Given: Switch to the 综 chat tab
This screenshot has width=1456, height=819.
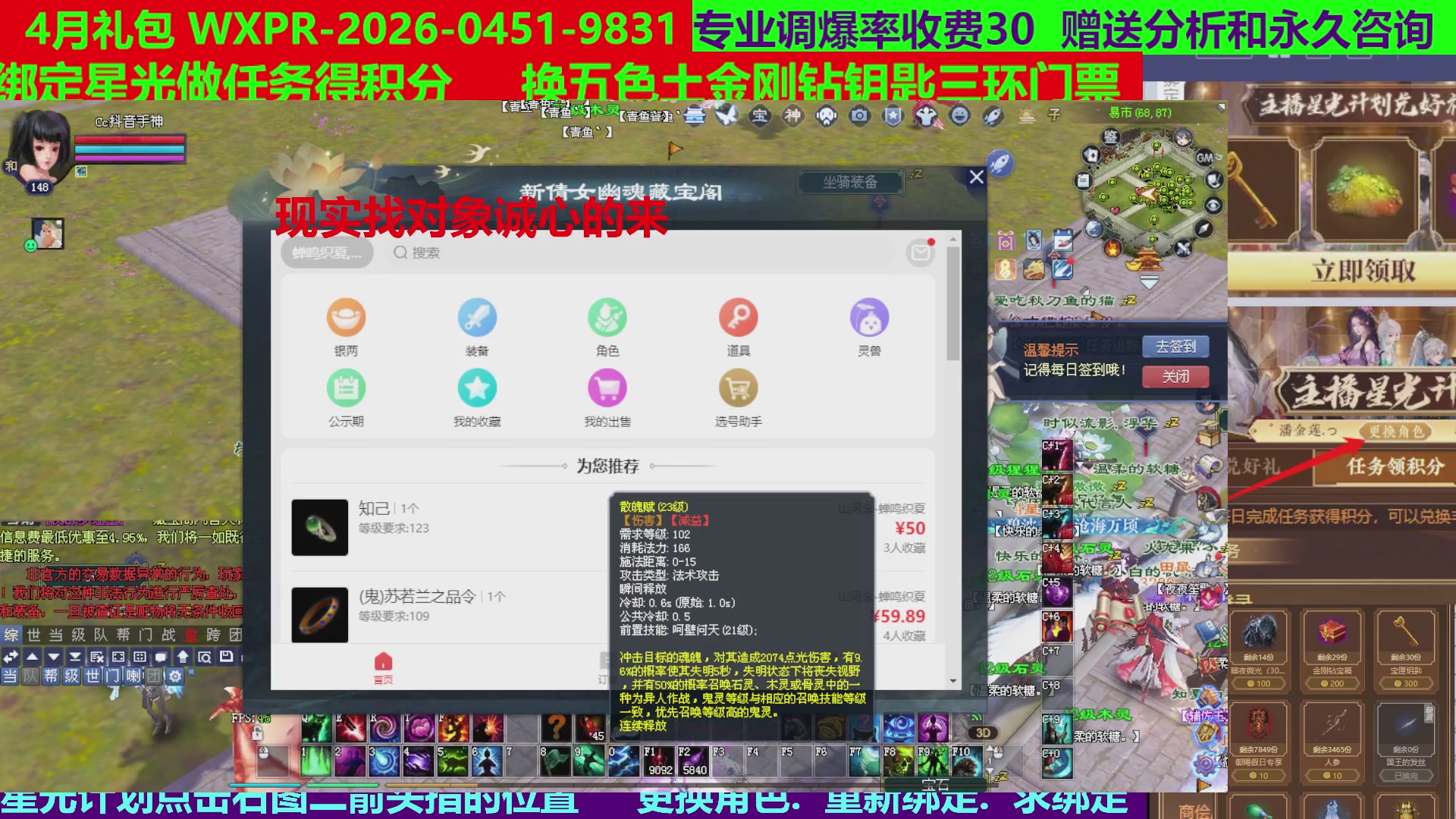Looking at the screenshot, I should tap(11, 635).
